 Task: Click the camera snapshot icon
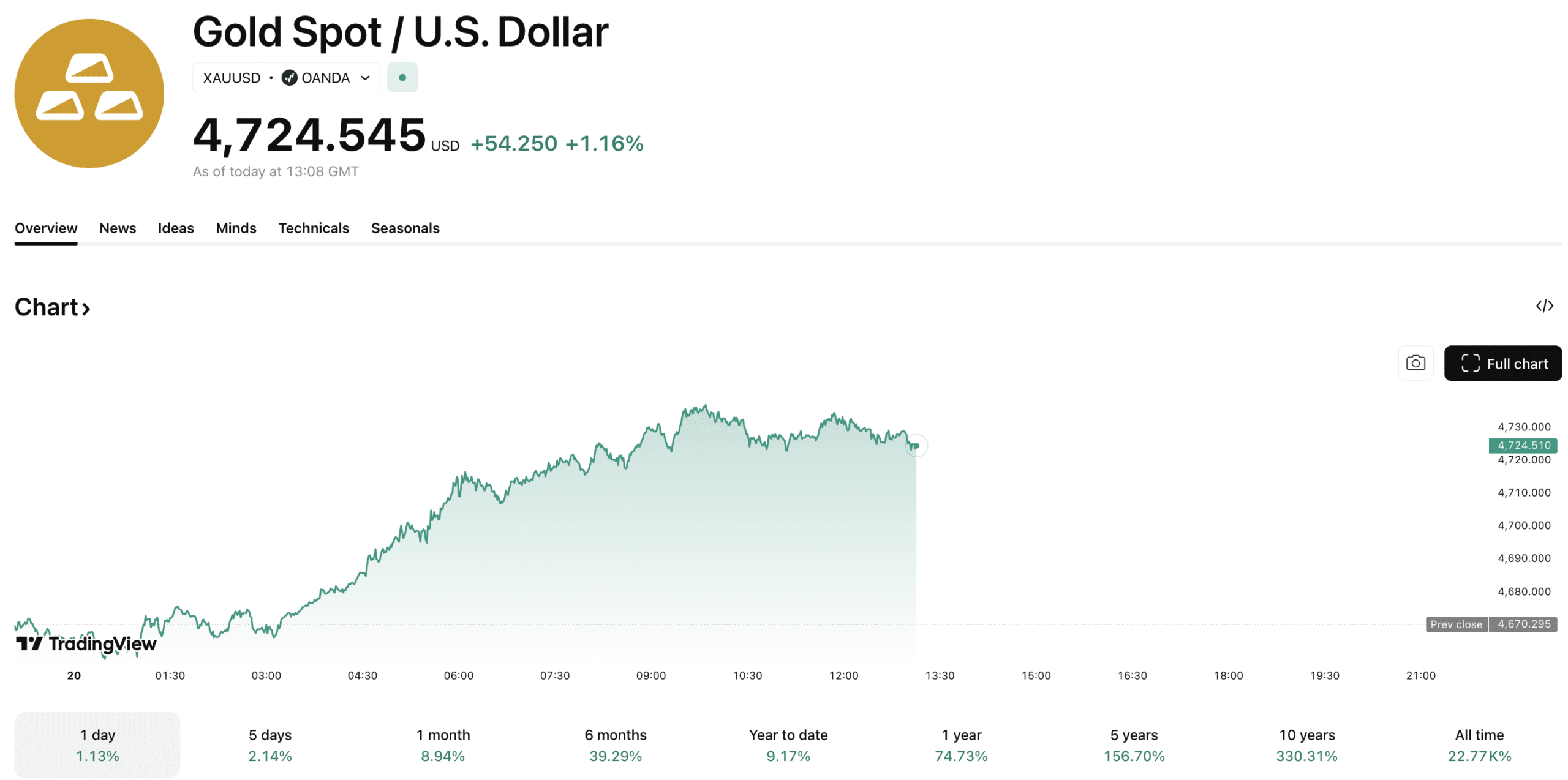coord(1415,363)
